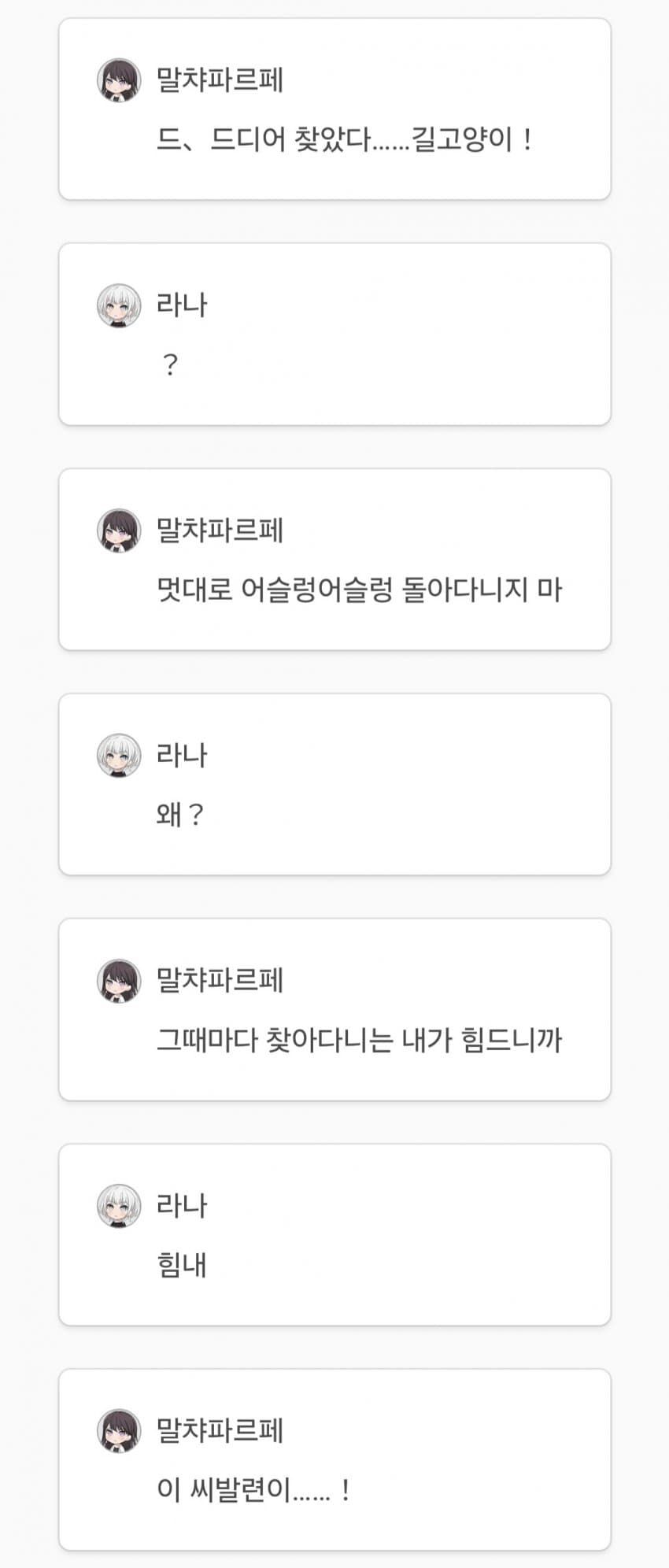Select the "멋대로 어슬렁어슬렁 돌아다니지 마" message text
This screenshot has height=1568, width=669.
pos(359,590)
